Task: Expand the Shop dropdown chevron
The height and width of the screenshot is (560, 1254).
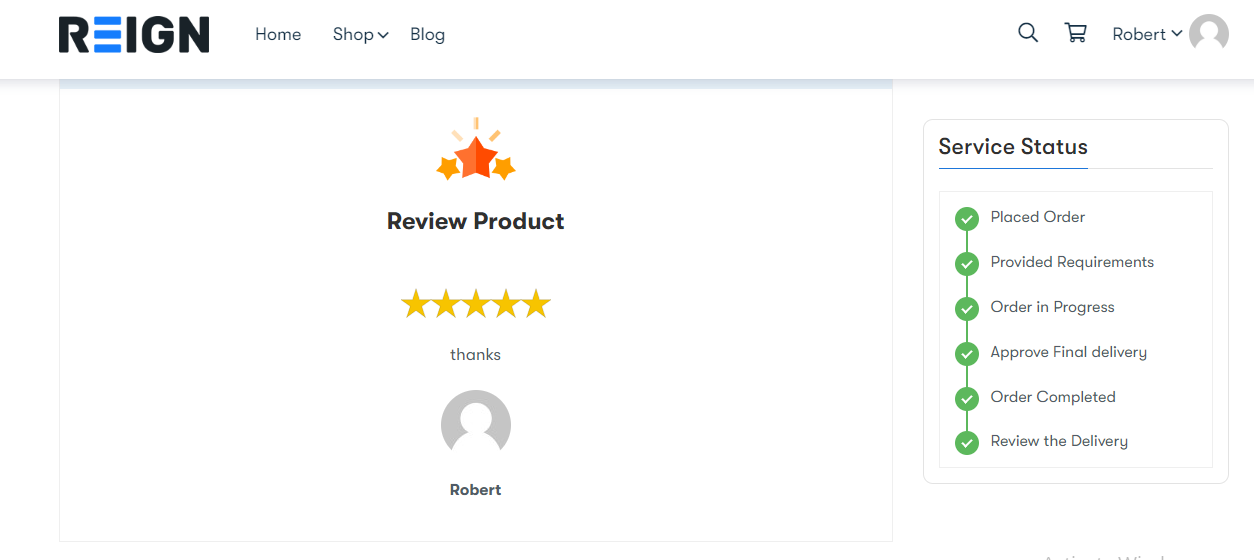Action: (383, 35)
